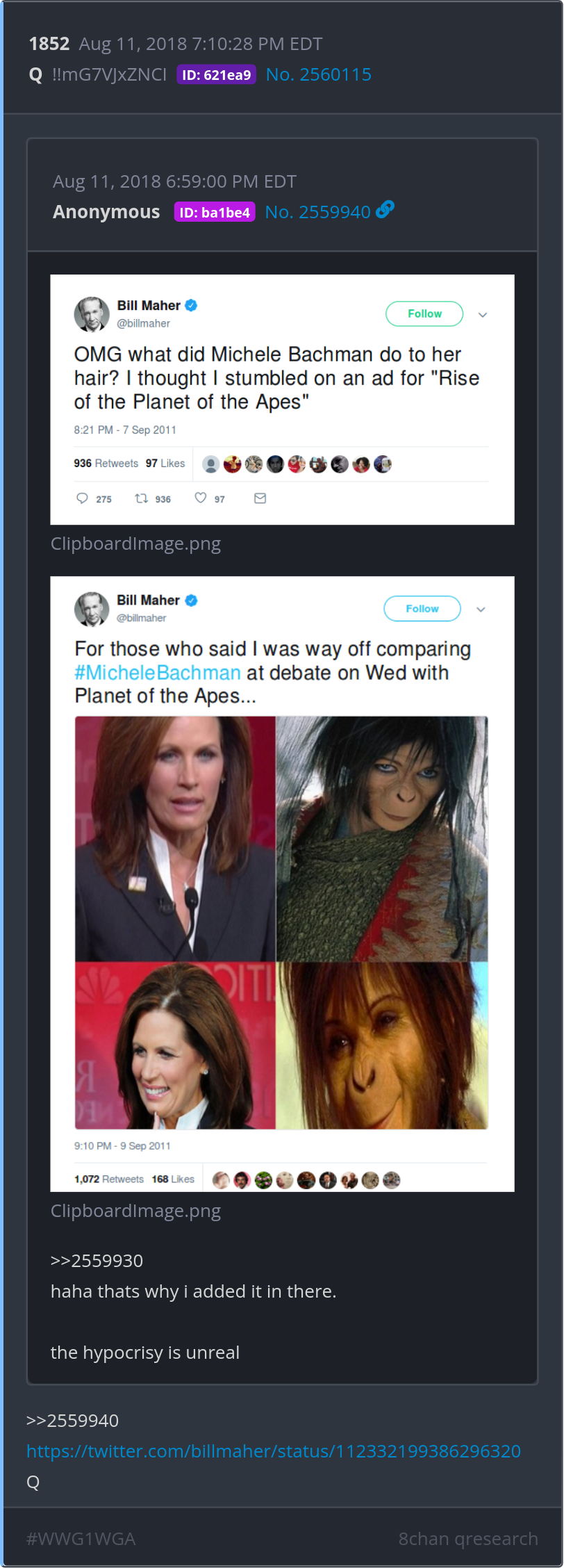Expand the chevron menu on the second tweet

coord(481,610)
